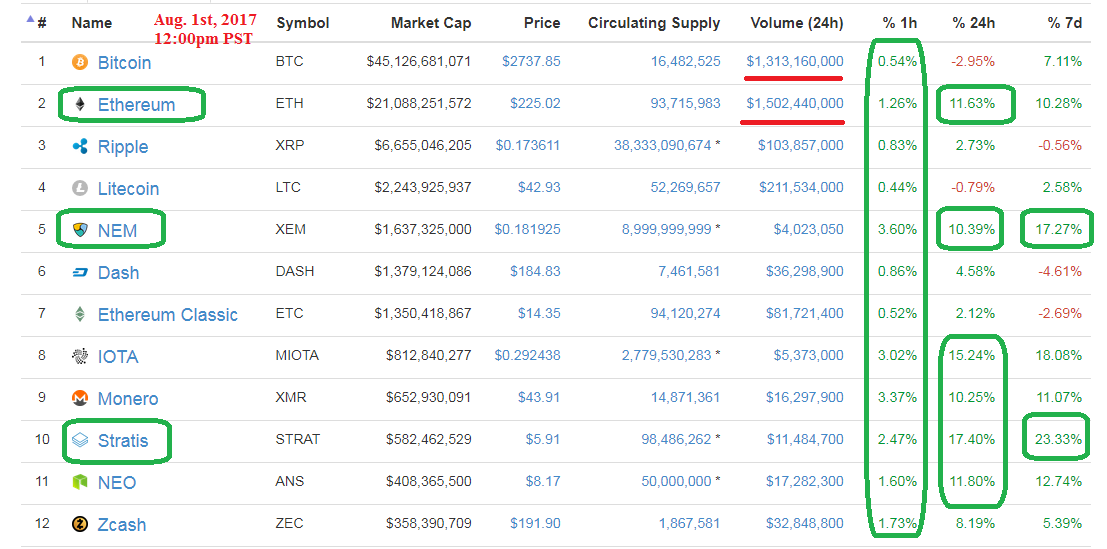Image resolution: width=1107 pixels, height=549 pixels.
Task: Click the Dash logo icon
Action: [80, 272]
